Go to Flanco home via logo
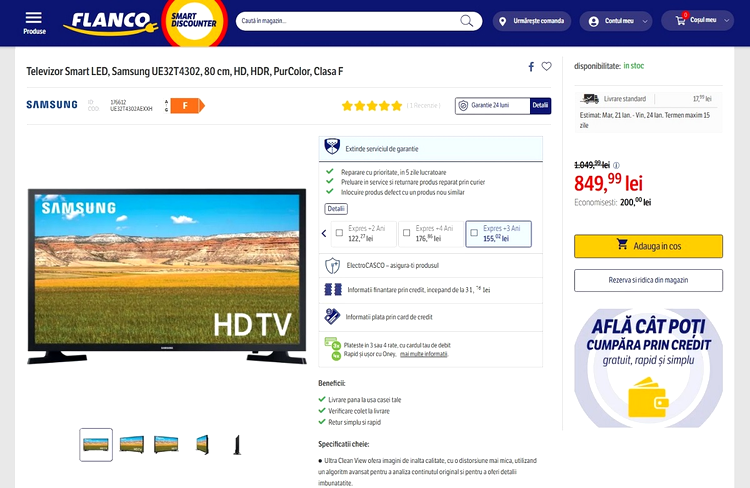750x488 pixels. [x=110, y=23]
